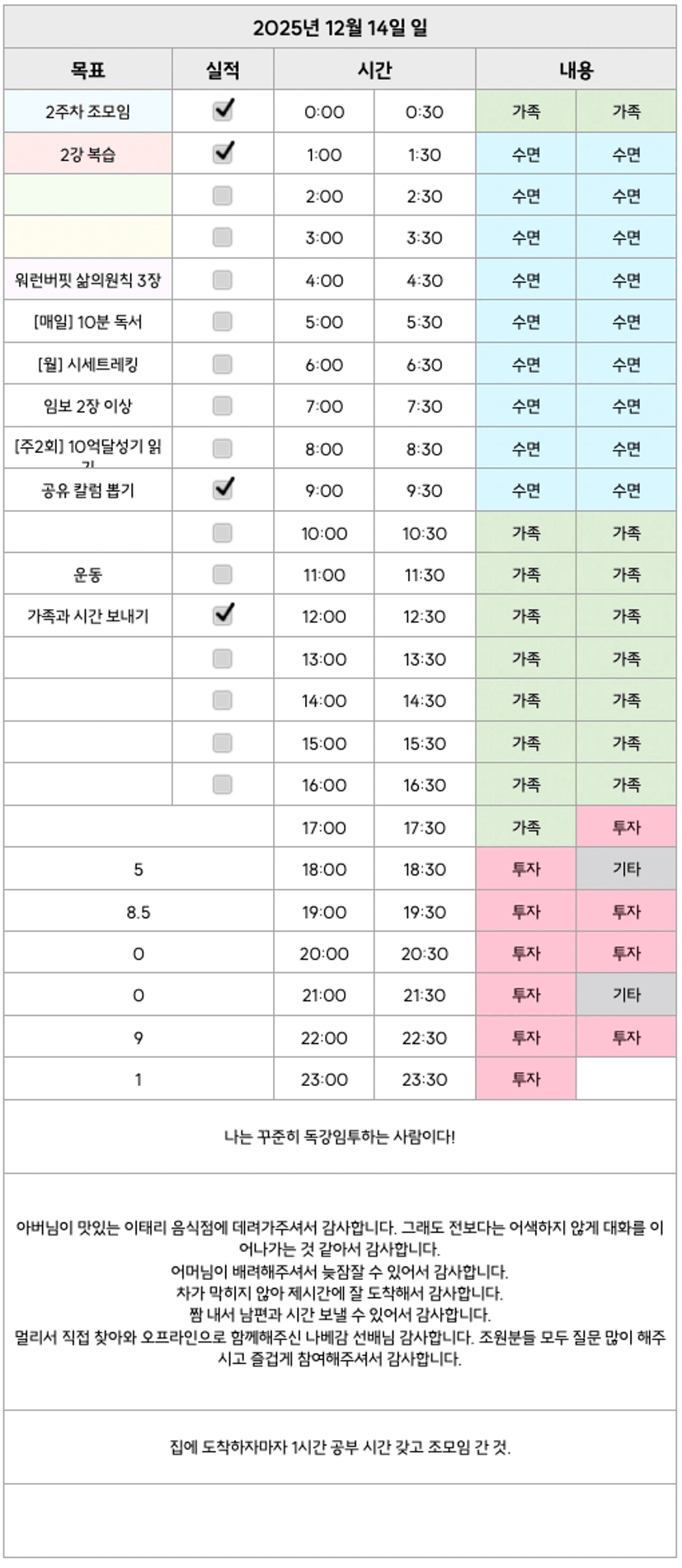Uncheck the 가족과 시간 보내기 checkbox
This screenshot has width=682, height=1568.
(x=223, y=616)
